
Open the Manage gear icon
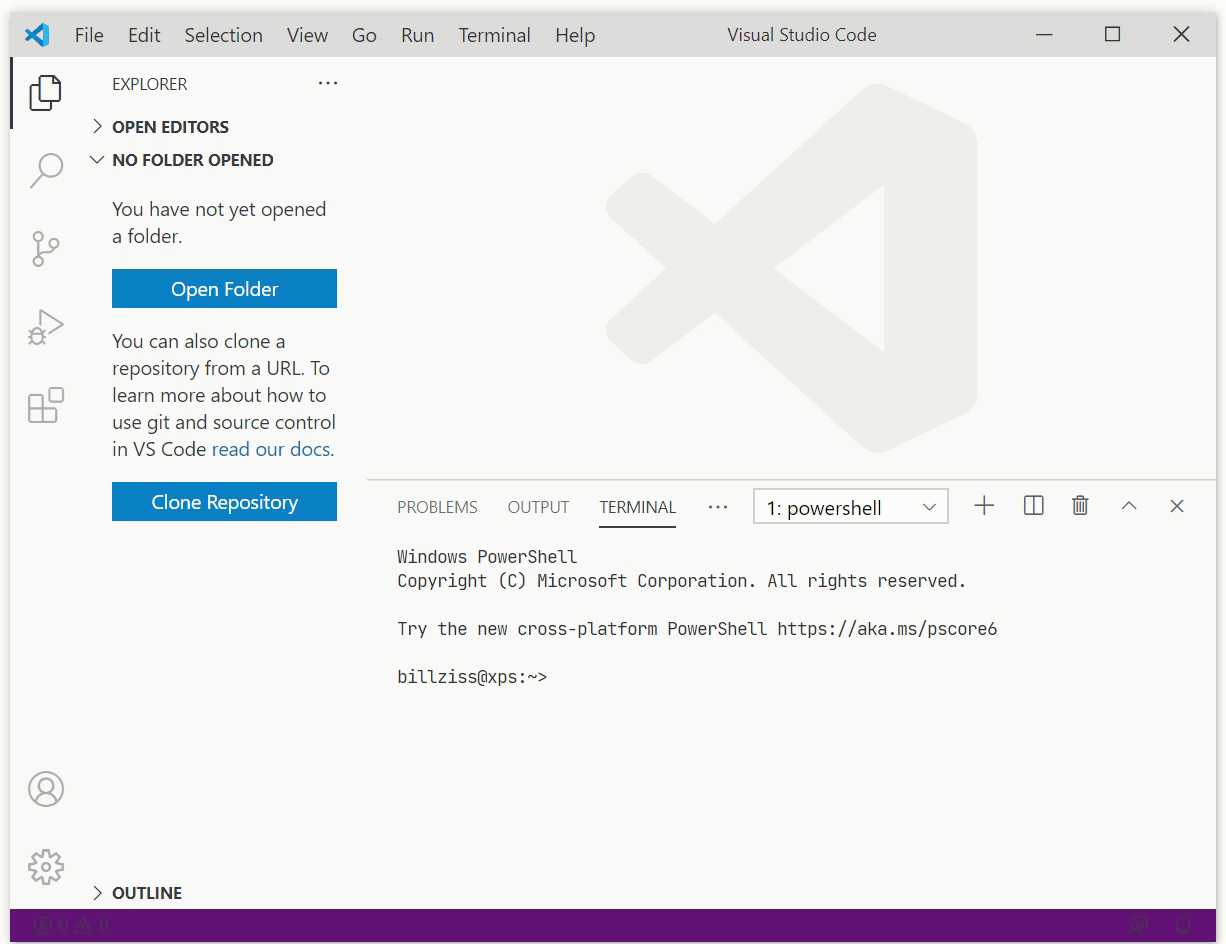pyautogui.click(x=46, y=866)
